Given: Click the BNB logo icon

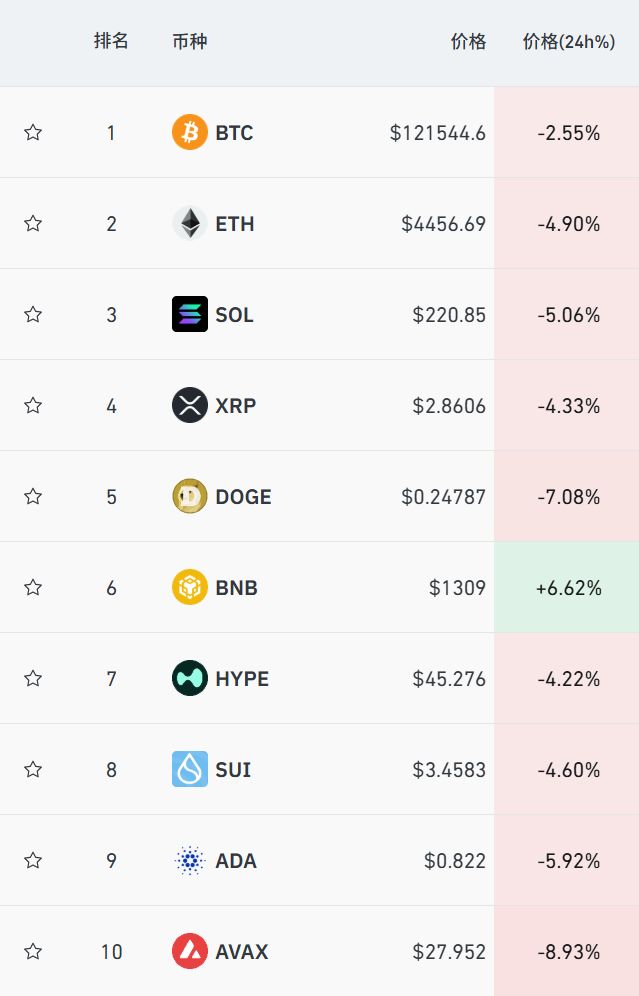Looking at the screenshot, I should tap(190, 587).
